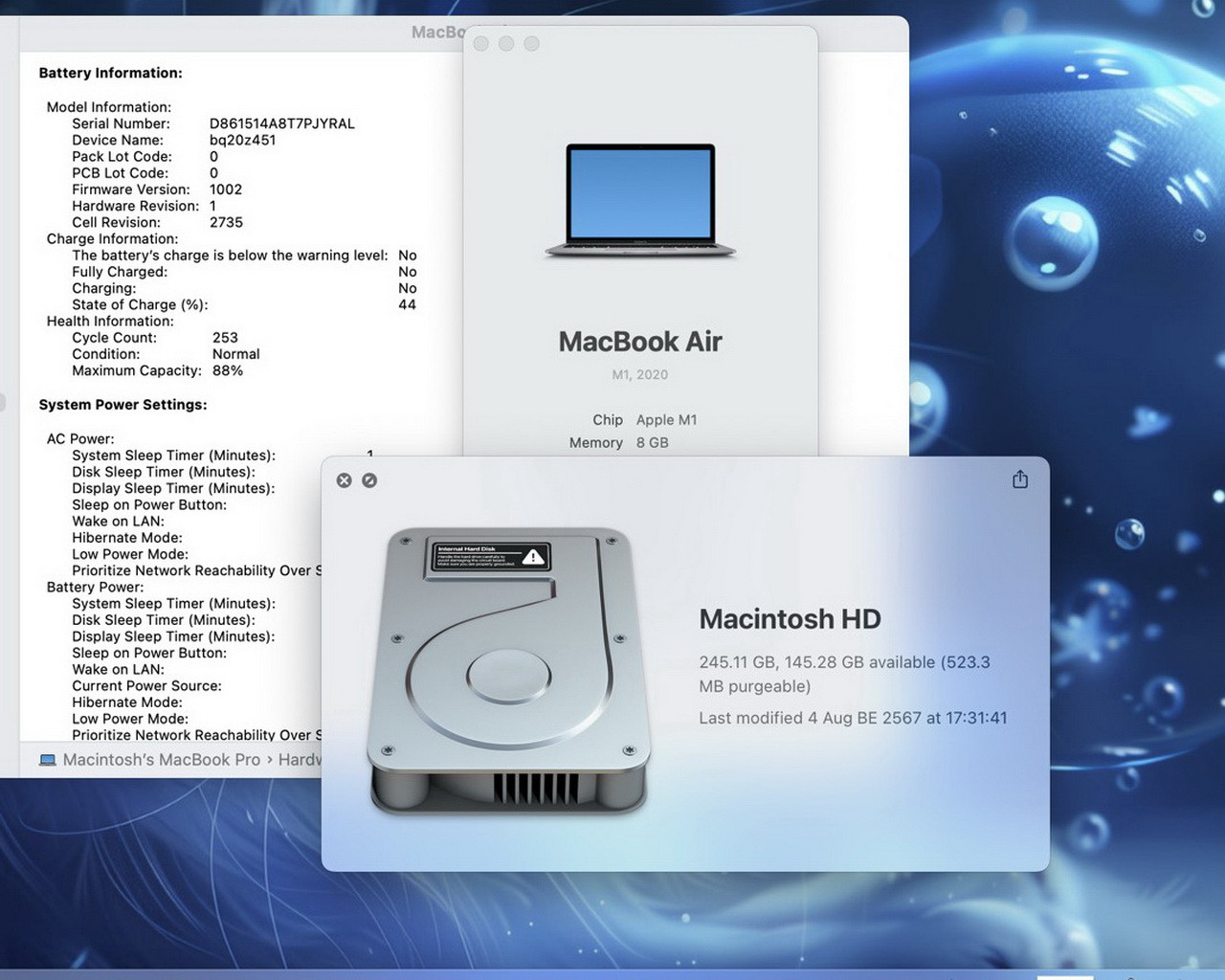Click the Condition value Normal
This screenshot has width=1225, height=980.
click(236, 354)
